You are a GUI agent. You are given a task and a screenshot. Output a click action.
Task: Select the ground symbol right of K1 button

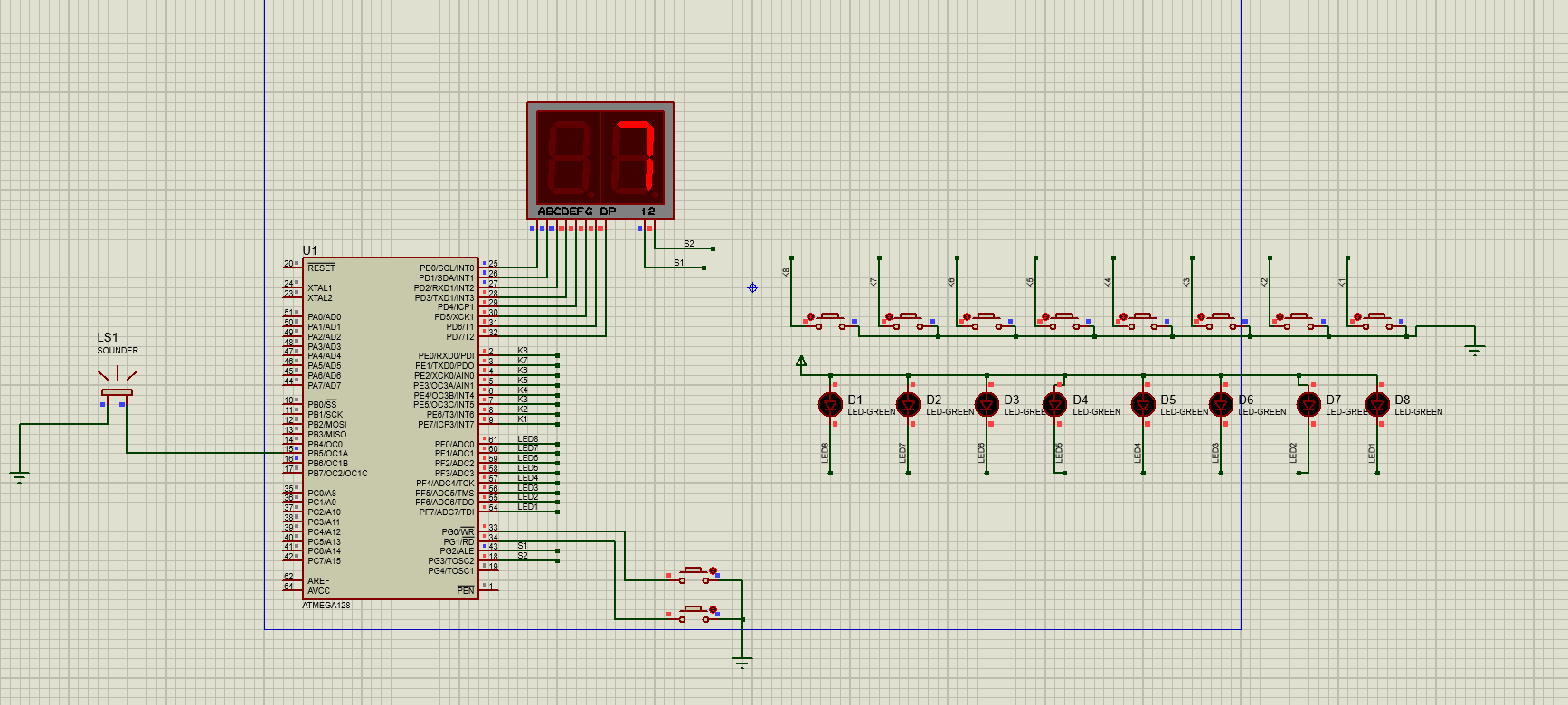pyautogui.click(x=1475, y=350)
